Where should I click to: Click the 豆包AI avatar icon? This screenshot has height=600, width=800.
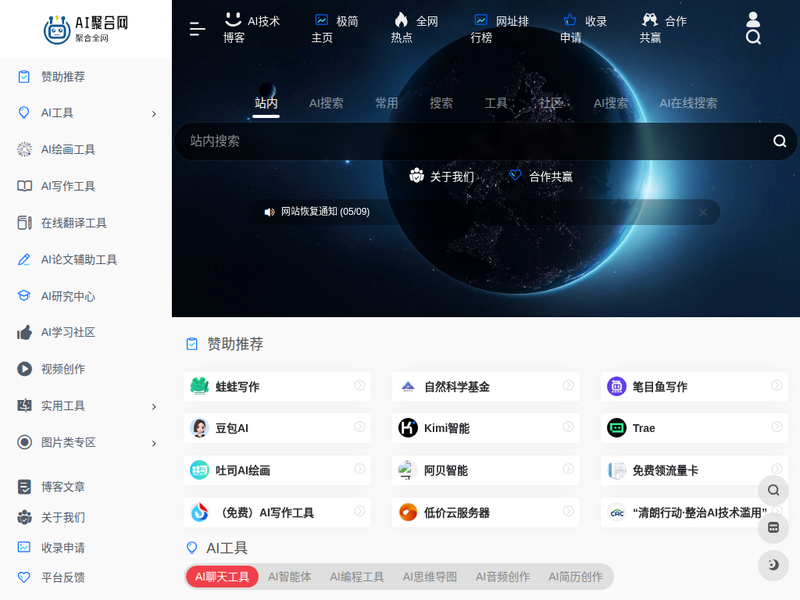(199, 428)
